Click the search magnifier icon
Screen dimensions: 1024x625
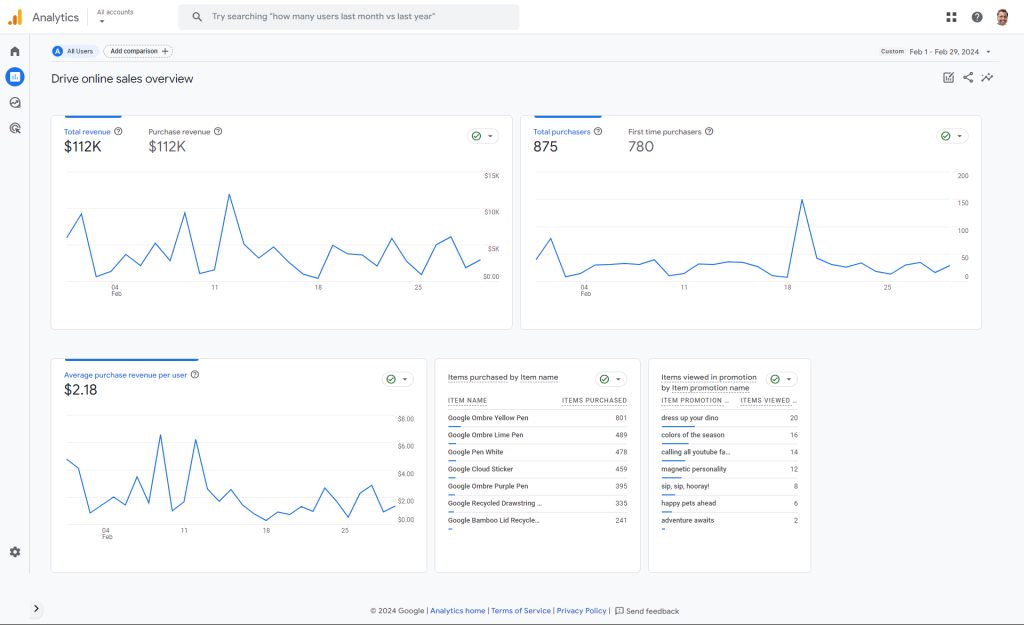pyautogui.click(x=197, y=16)
